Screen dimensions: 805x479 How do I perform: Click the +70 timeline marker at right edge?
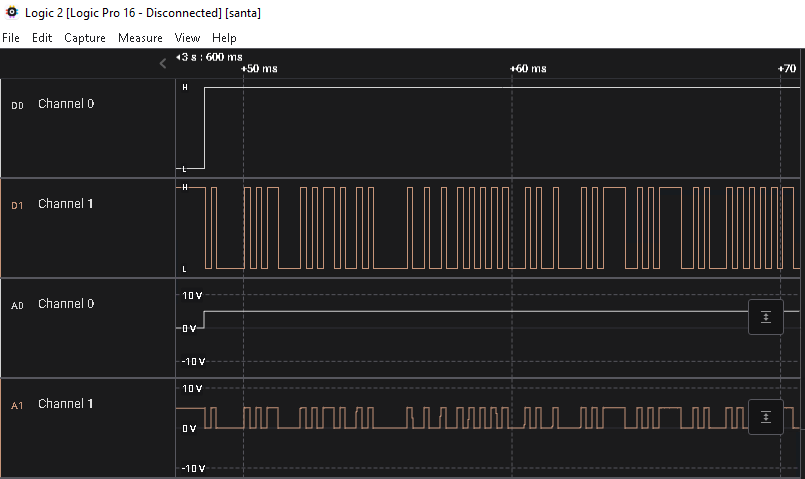click(787, 69)
